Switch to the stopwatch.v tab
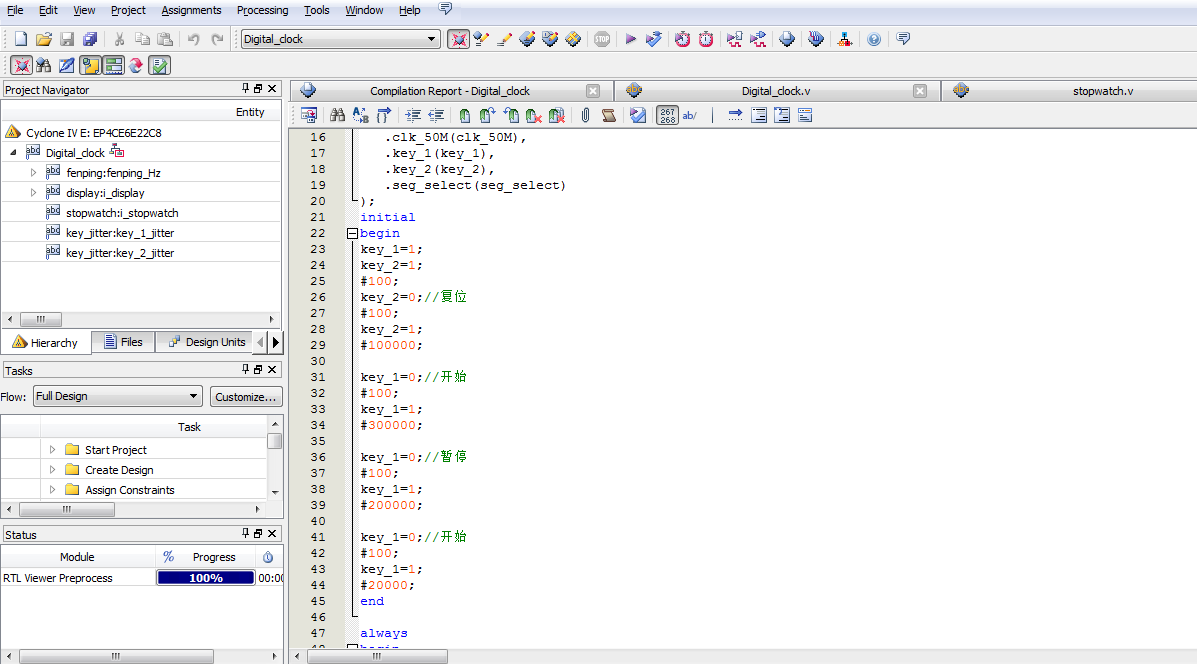Screen dimensions: 1197x664 1102,91
